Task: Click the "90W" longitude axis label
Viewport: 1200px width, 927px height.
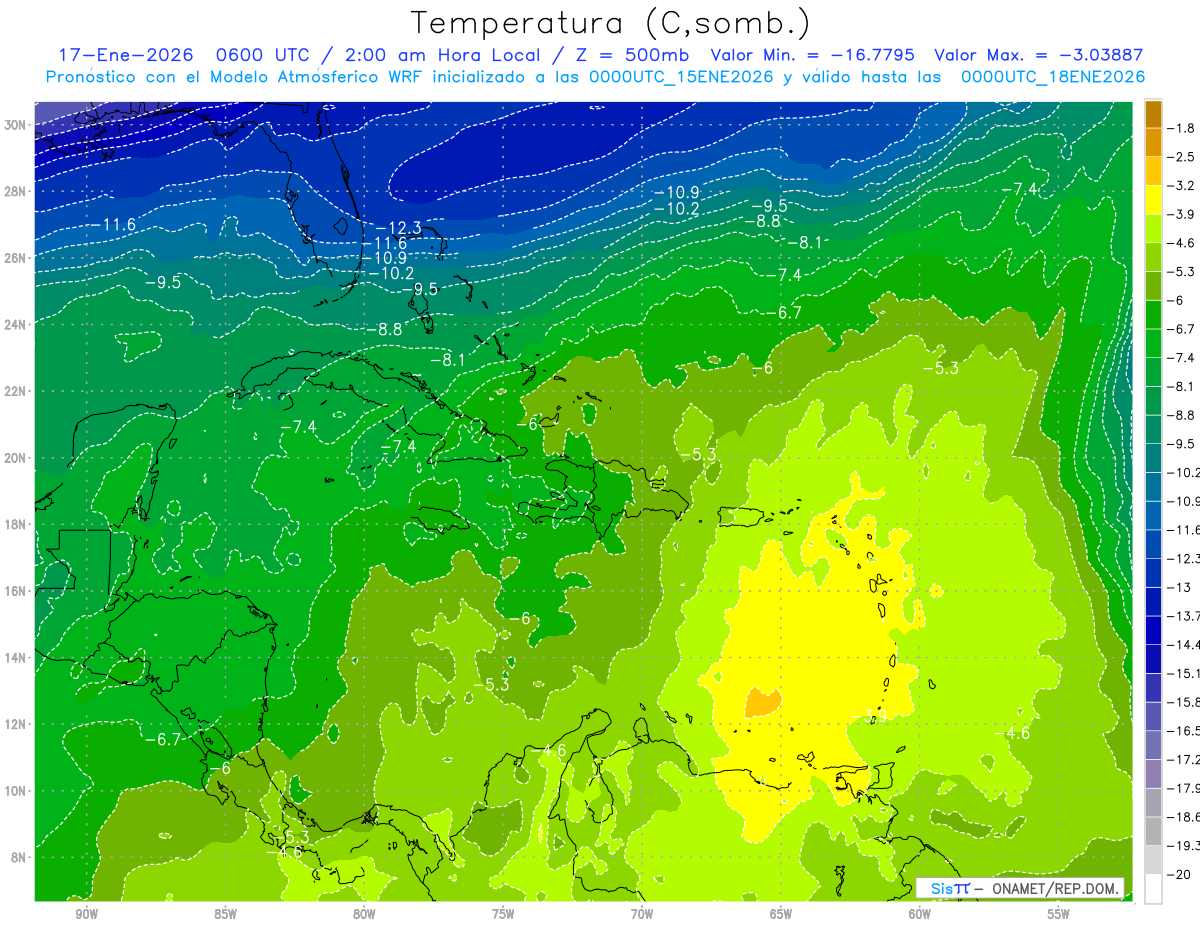Action: click(x=86, y=913)
